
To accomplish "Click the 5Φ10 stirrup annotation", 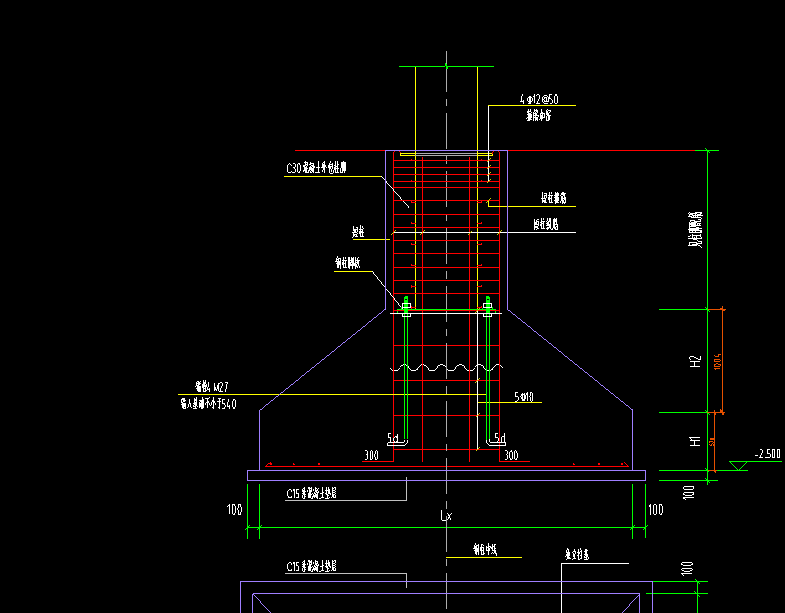I will [524, 397].
